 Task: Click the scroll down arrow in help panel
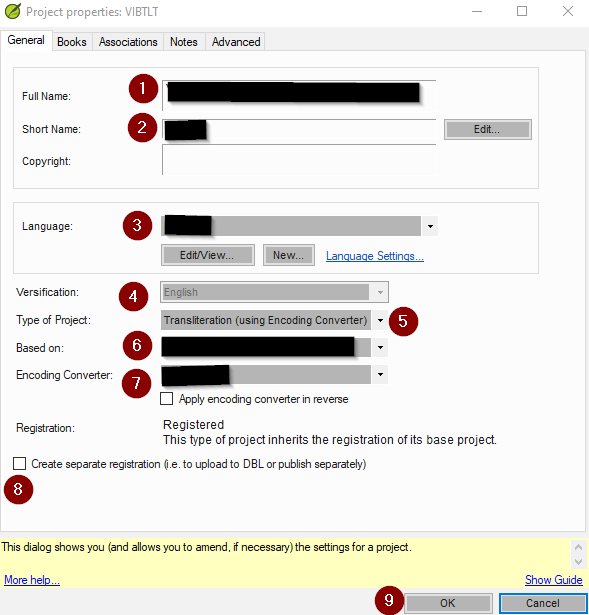[578, 562]
